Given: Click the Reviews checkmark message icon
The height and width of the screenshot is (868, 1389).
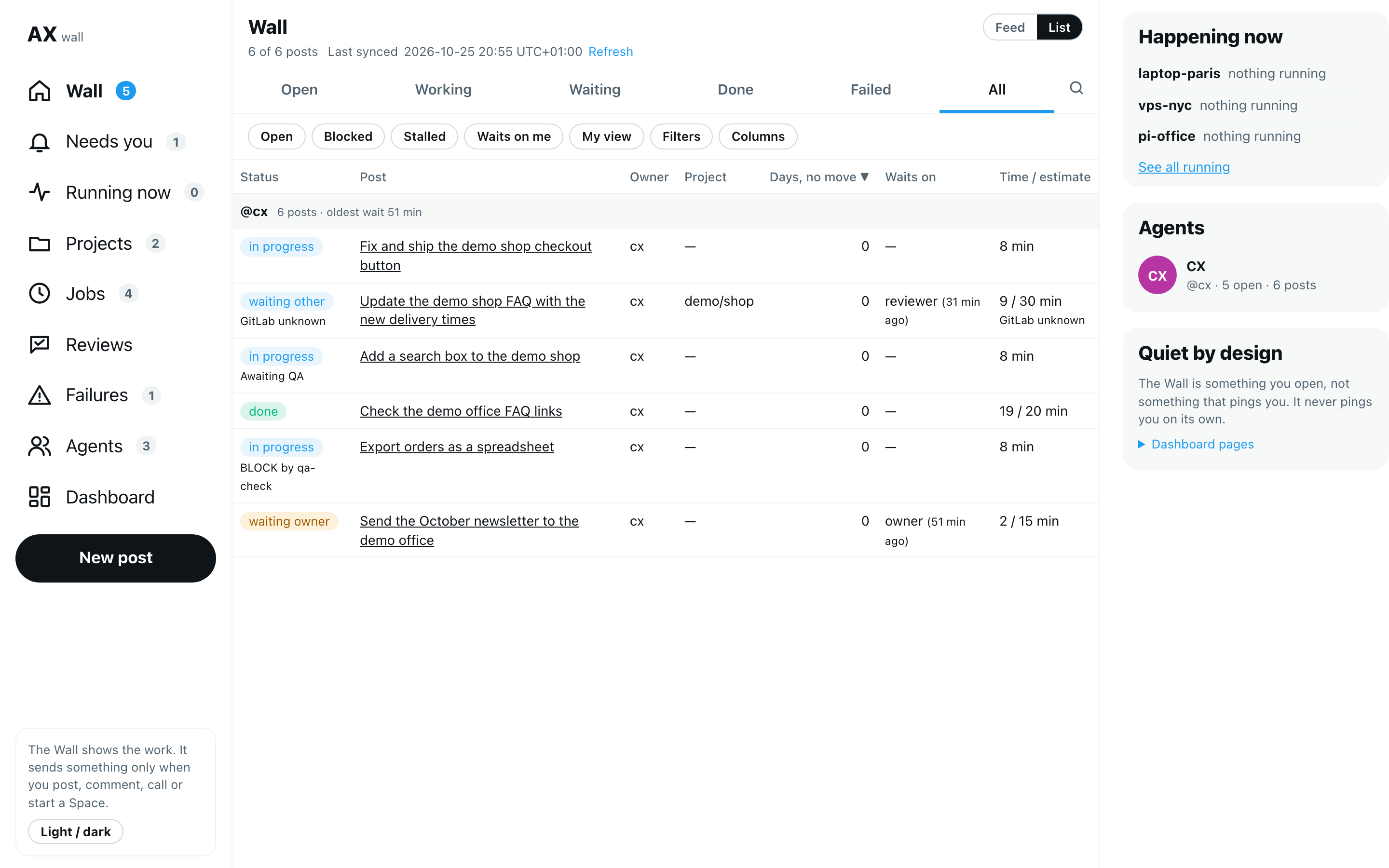Looking at the screenshot, I should pyautogui.click(x=40, y=344).
